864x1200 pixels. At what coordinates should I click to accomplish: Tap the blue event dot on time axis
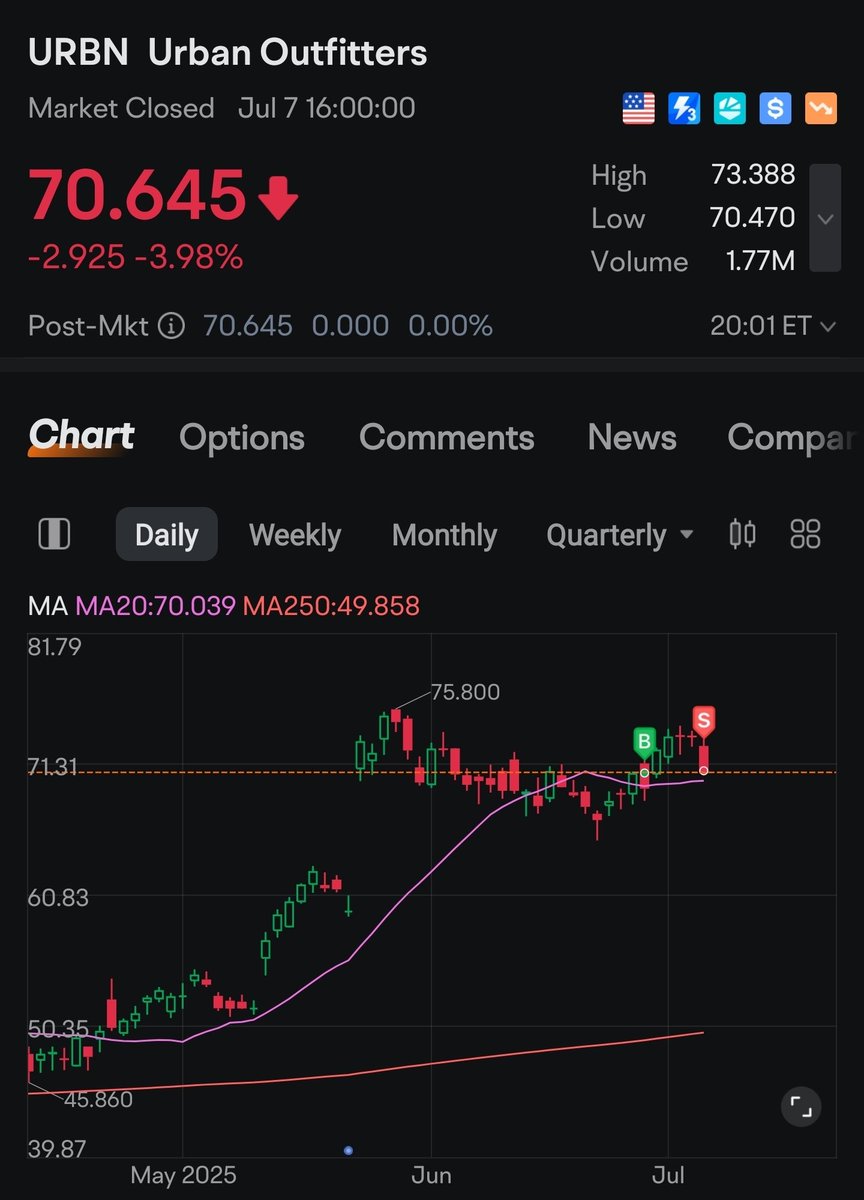click(348, 1151)
